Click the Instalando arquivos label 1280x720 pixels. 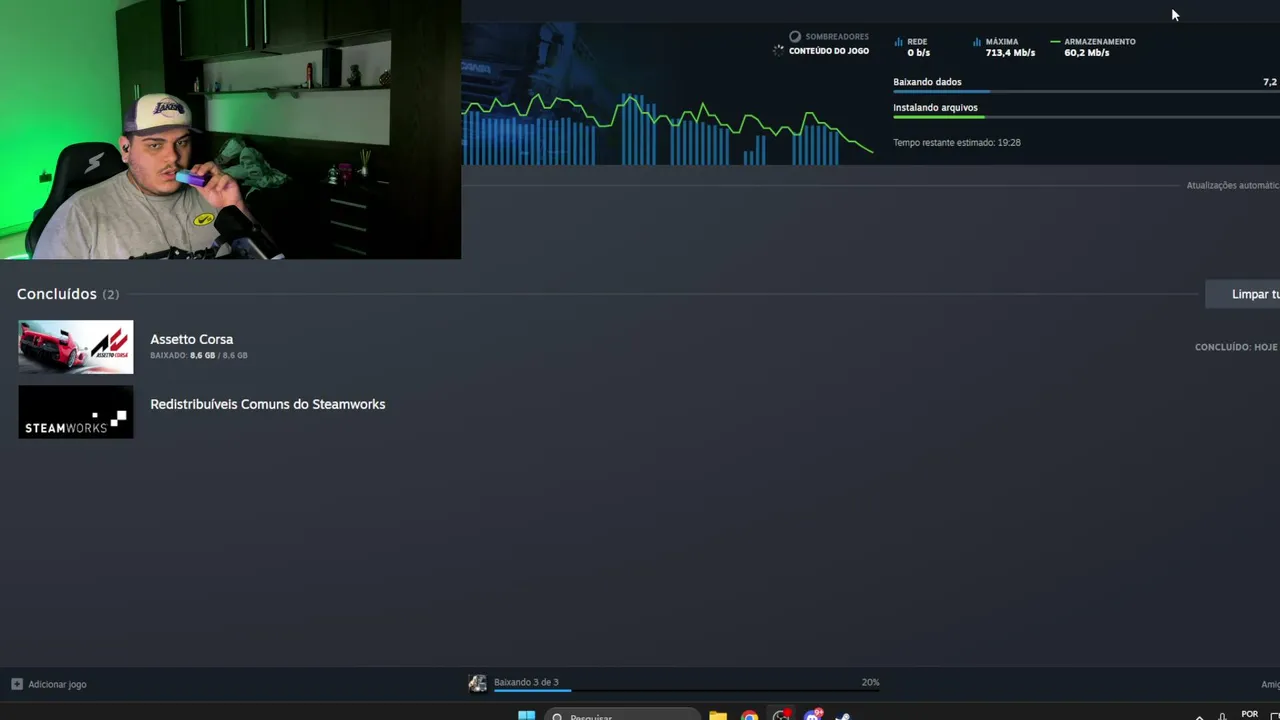pyautogui.click(x=935, y=107)
